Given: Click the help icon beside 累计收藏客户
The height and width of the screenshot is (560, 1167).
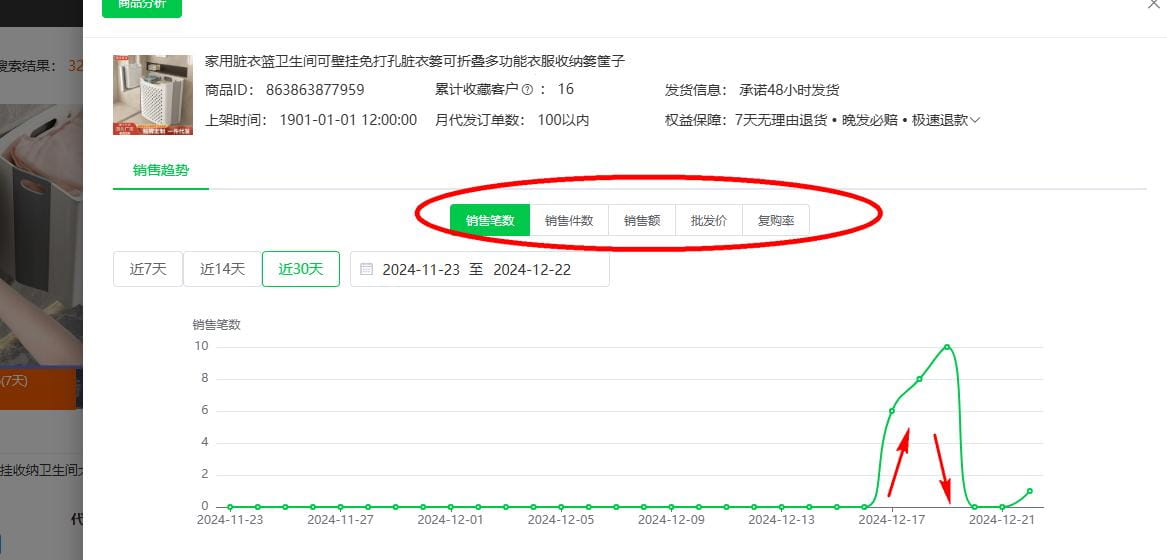Looking at the screenshot, I should pos(527,90).
